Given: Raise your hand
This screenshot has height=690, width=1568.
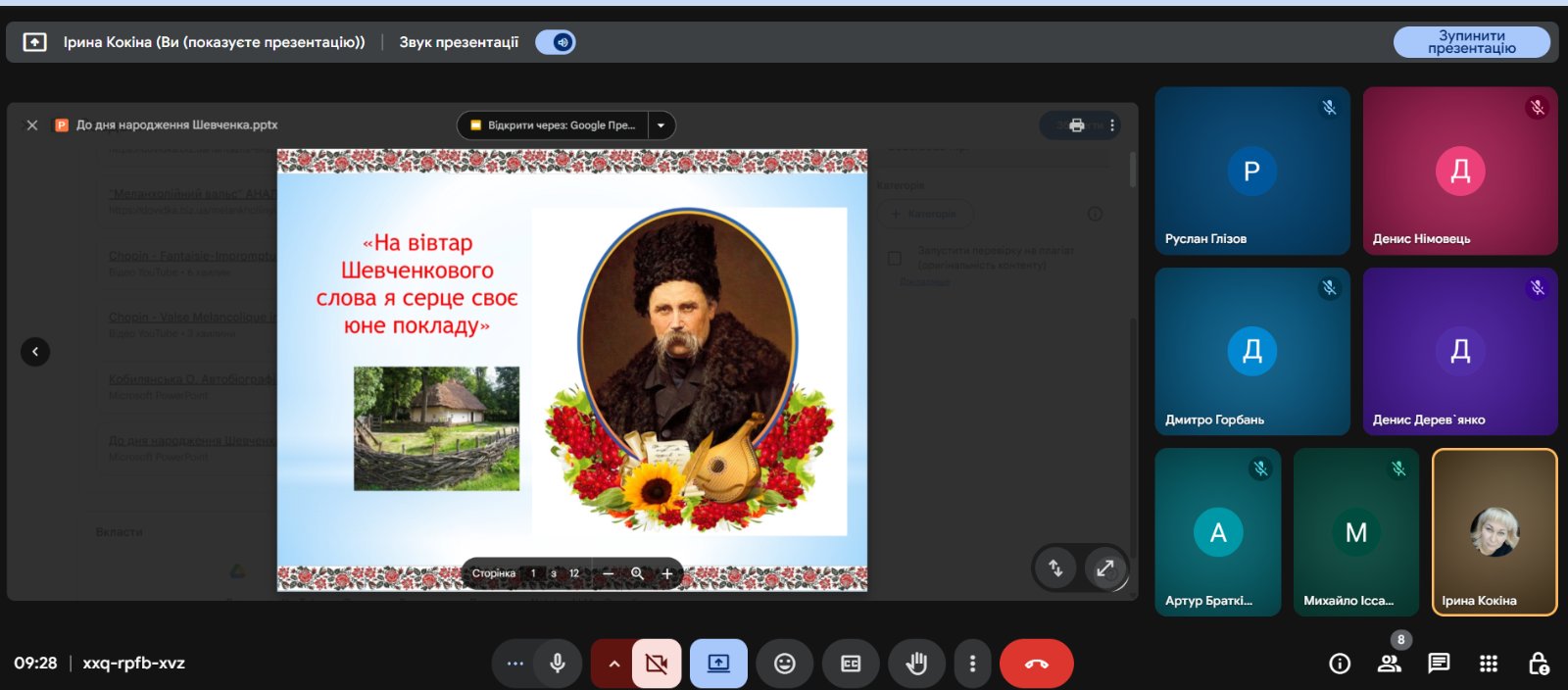Looking at the screenshot, I should pos(916,664).
